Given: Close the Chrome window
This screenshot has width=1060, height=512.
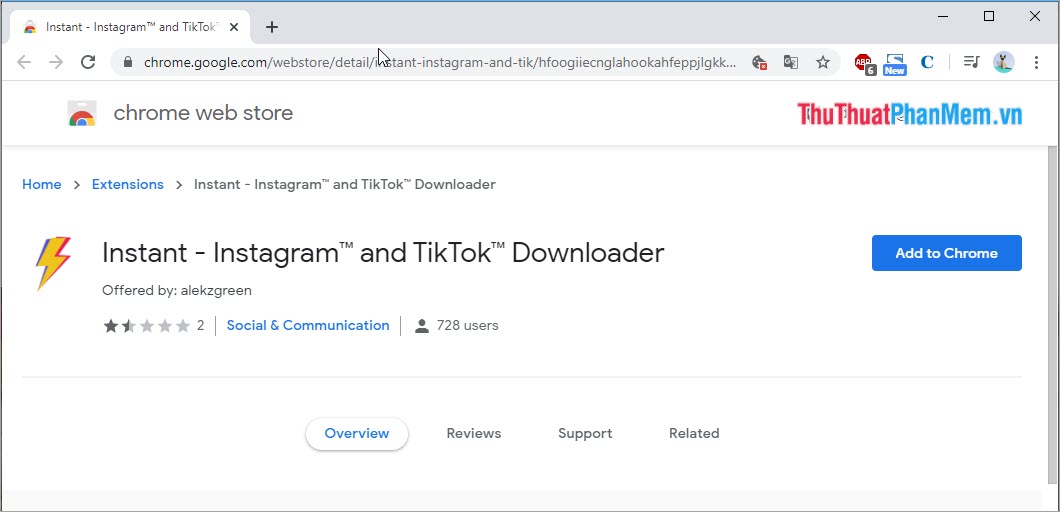Looking at the screenshot, I should point(1035,16).
